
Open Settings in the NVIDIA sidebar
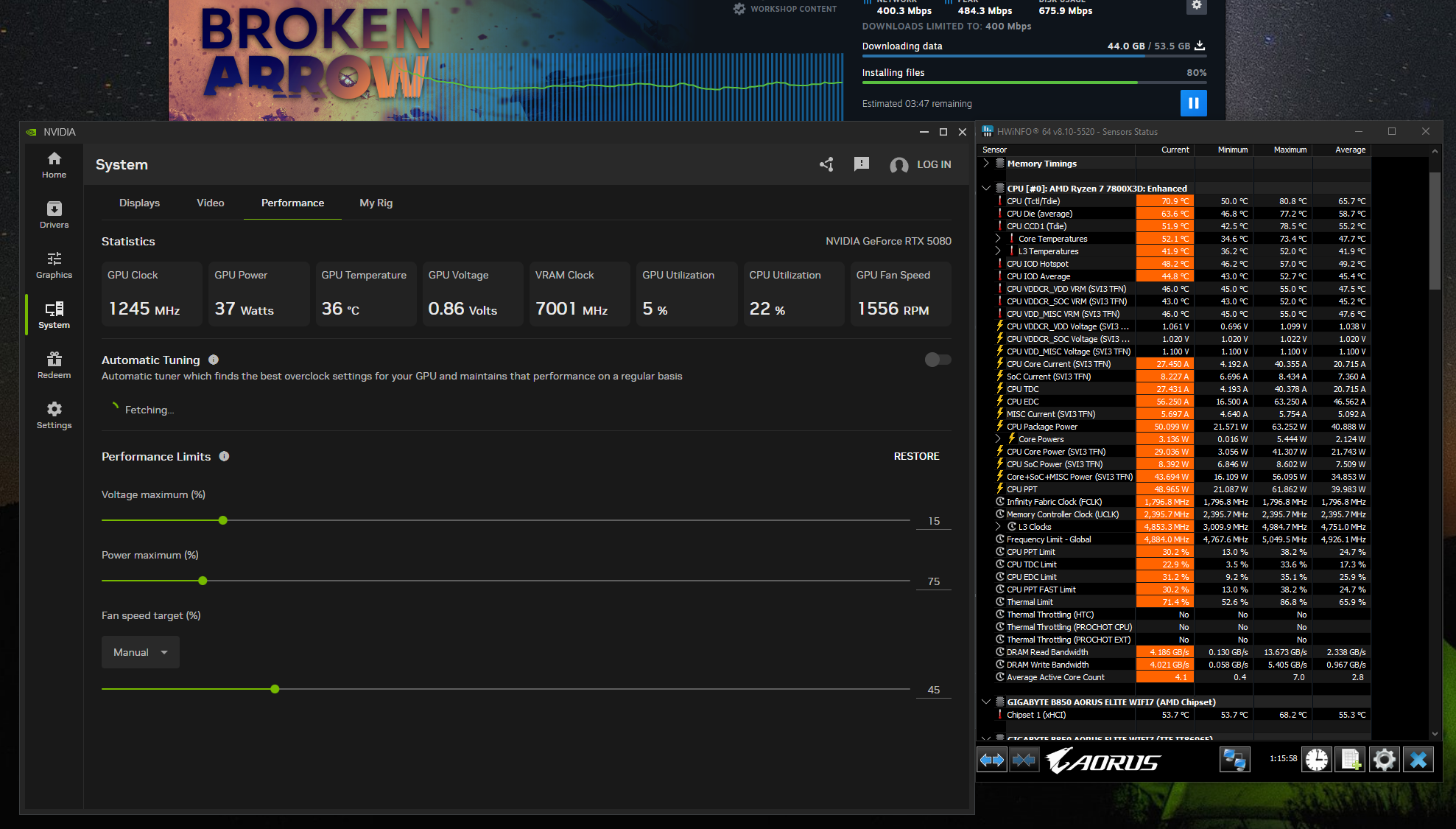[54, 416]
